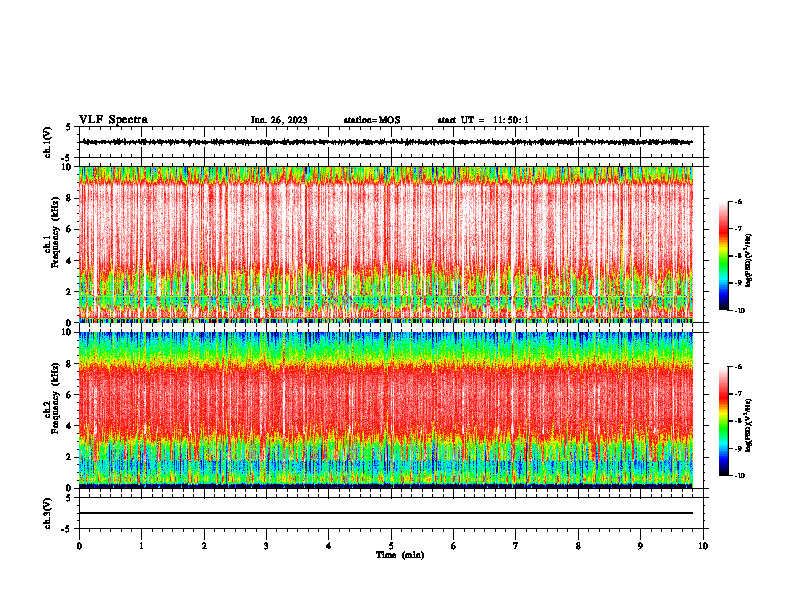
Task: Click the "-6" value on ch.2 color bar
Action: 737,367
